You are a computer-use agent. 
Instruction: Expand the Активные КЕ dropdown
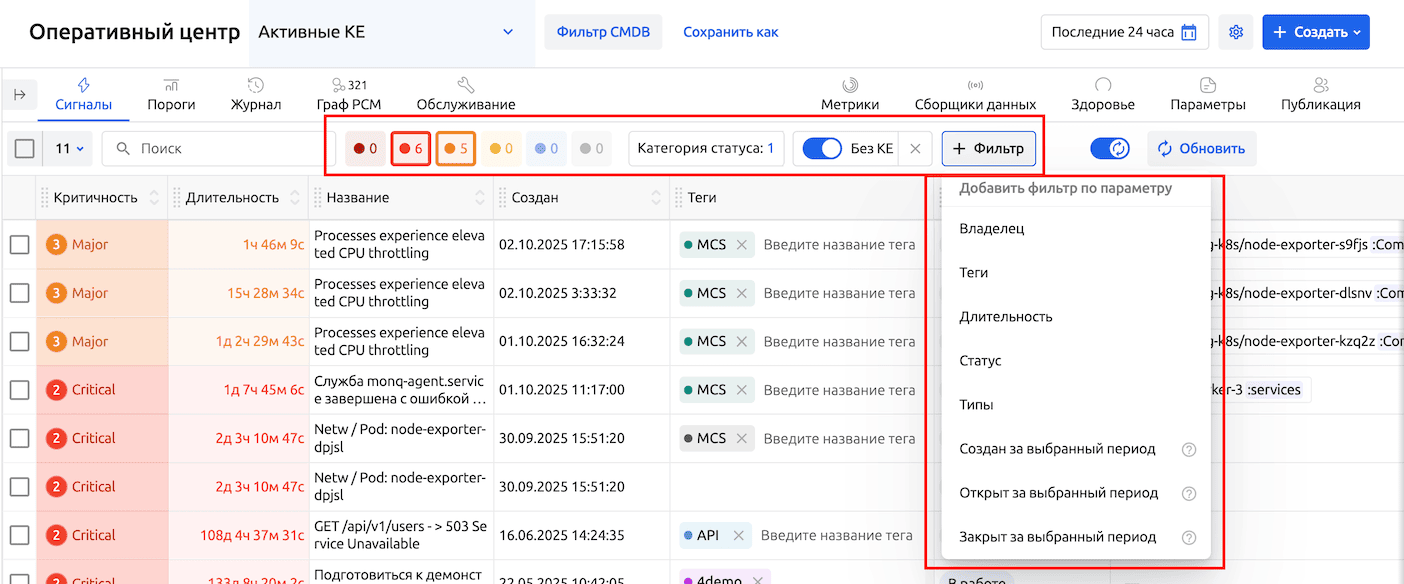tap(508, 32)
